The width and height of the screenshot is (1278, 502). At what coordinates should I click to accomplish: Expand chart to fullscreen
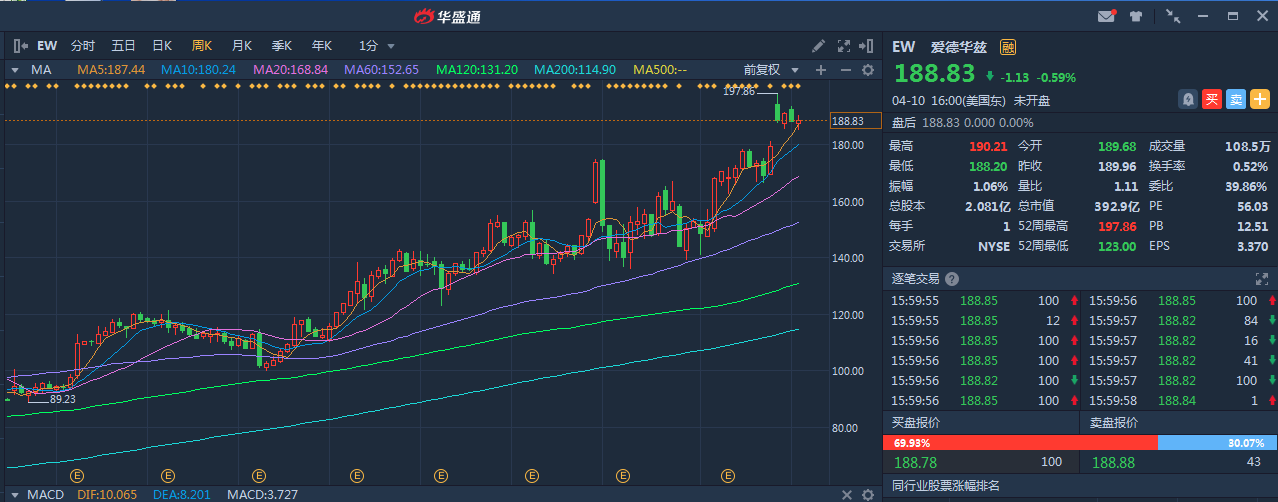coord(843,46)
